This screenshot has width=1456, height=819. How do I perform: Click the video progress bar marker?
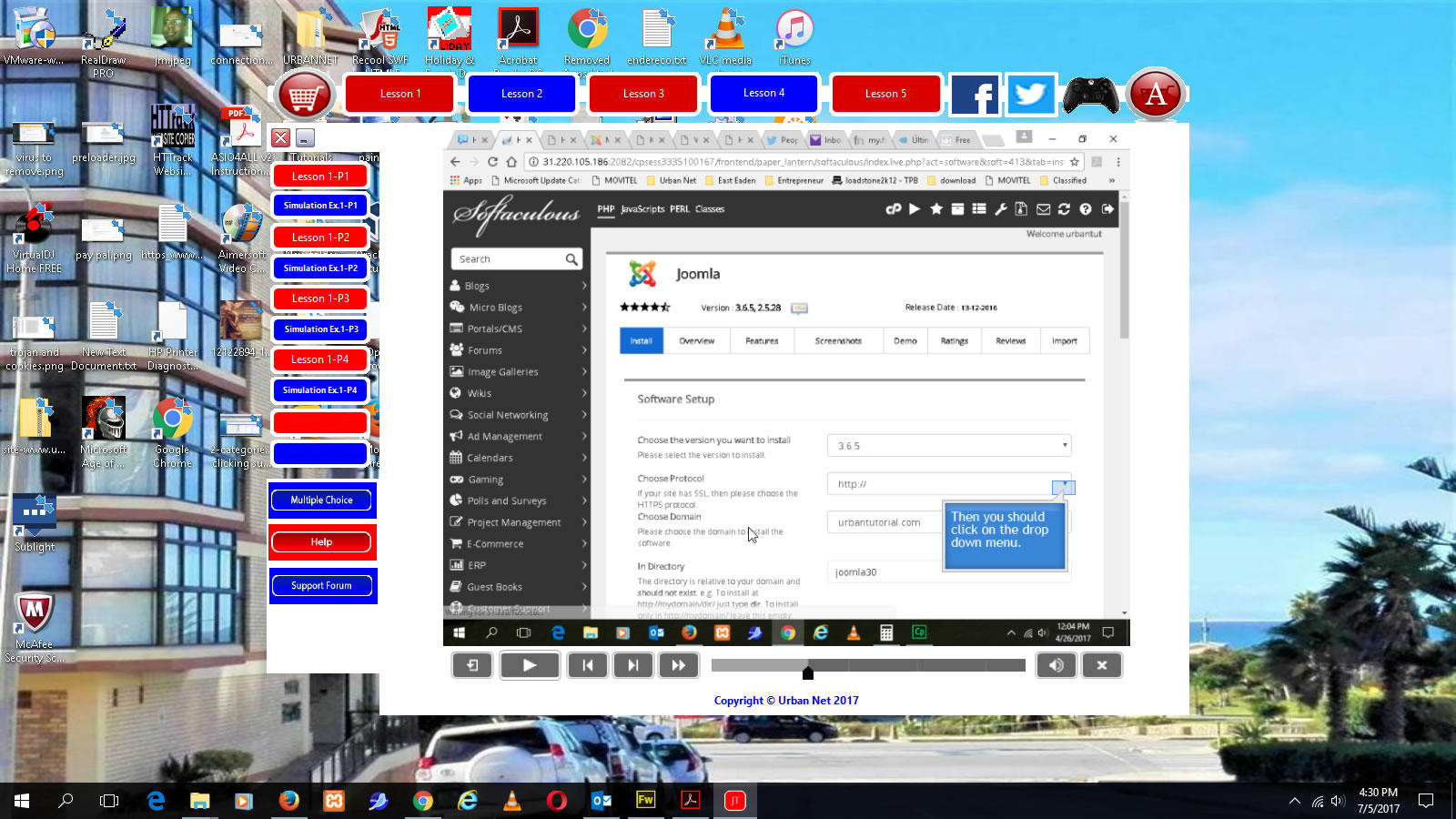tap(807, 672)
